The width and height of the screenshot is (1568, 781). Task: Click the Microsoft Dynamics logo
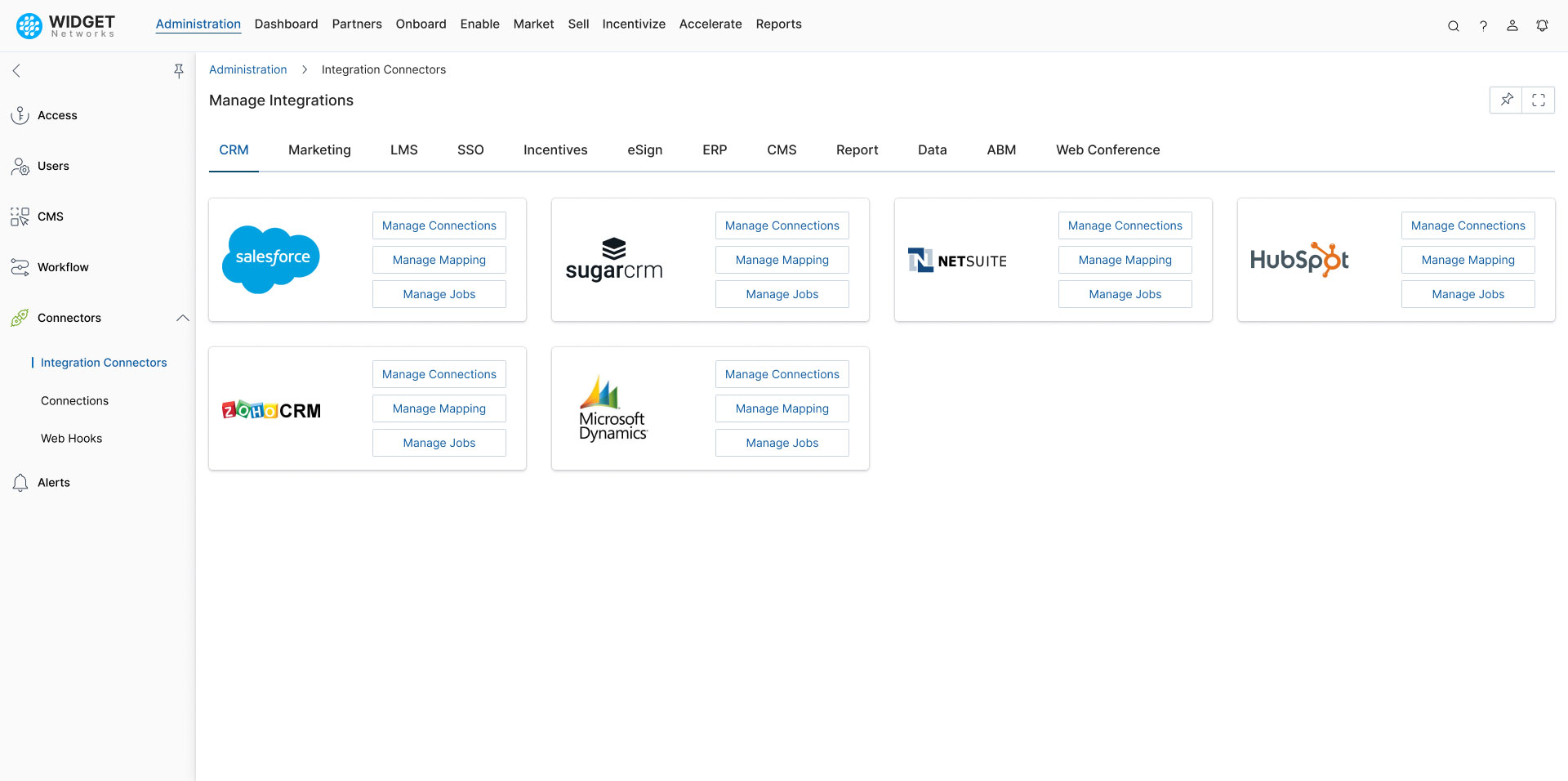coord(613,408)
